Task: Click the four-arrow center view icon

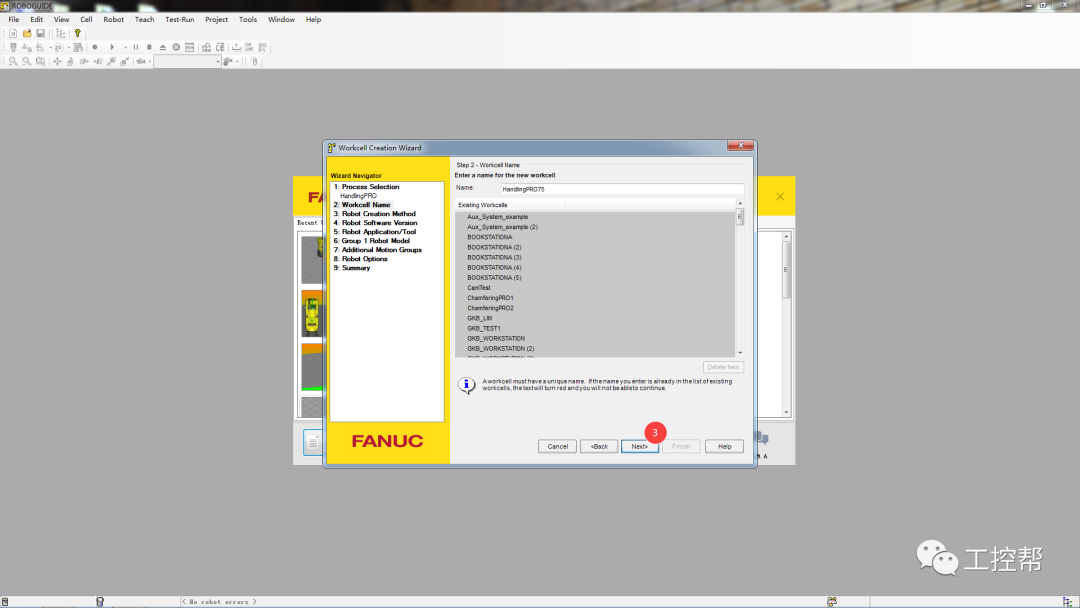Action: click(57, 61)
